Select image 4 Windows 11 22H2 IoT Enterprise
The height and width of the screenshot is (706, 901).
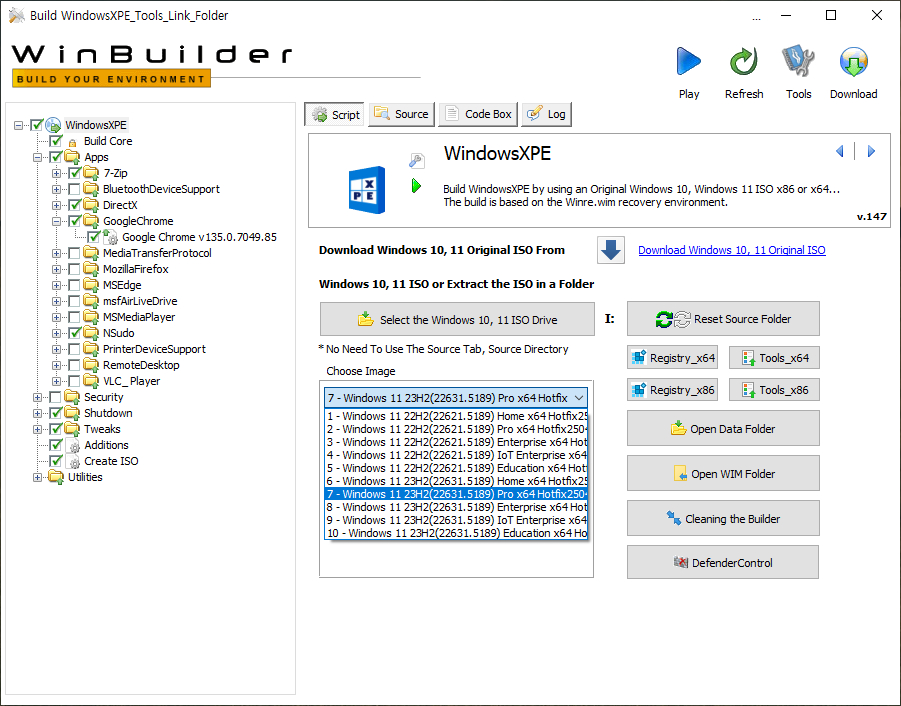(x=456, y=455)
